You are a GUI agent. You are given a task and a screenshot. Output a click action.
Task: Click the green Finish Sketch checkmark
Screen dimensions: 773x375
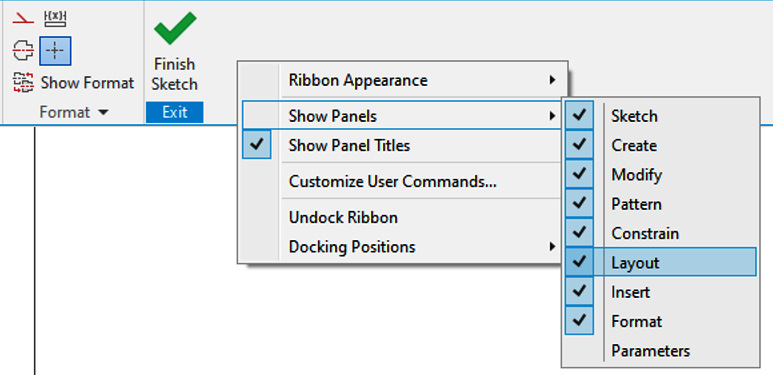175,28
